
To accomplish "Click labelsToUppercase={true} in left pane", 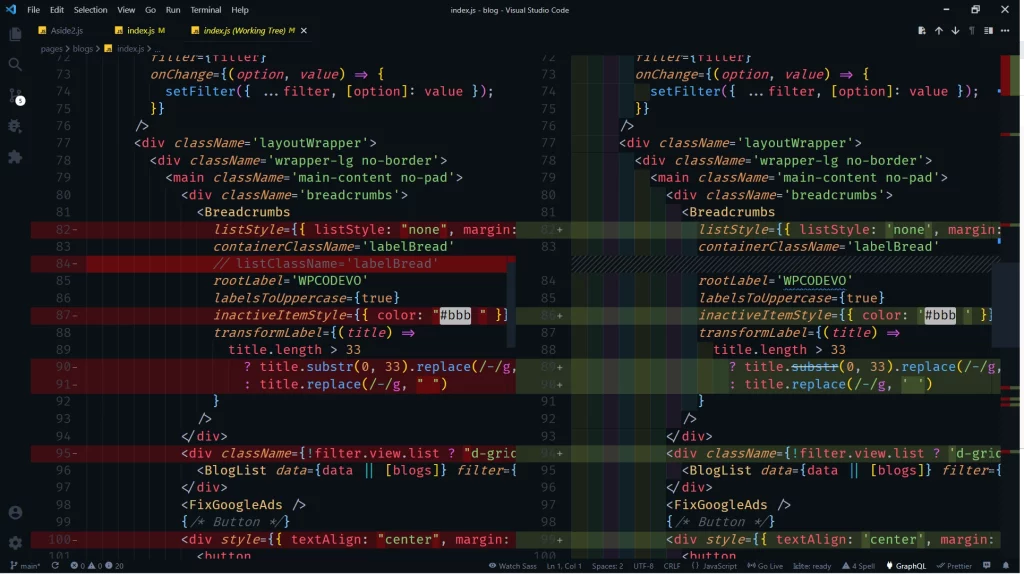I will [x=306, y=298].
